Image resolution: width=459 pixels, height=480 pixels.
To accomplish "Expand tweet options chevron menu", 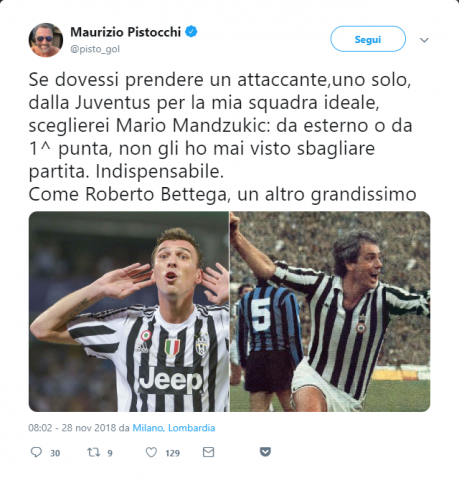I will coord(424,40).
